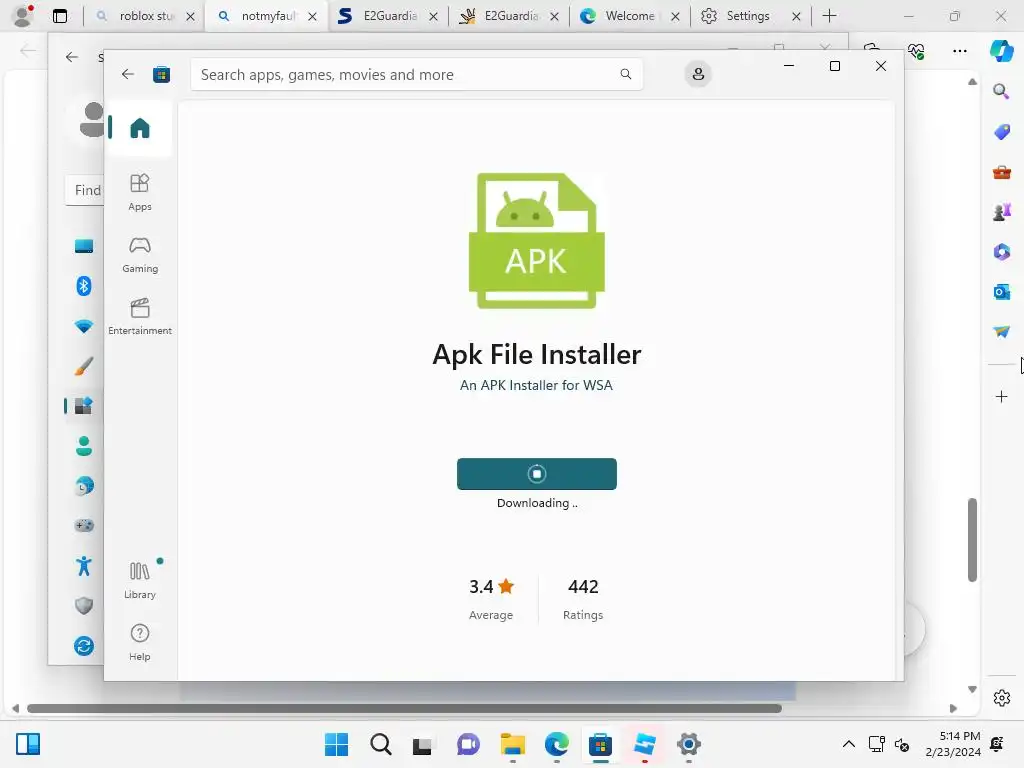Click the horizontal page scrollbar

[x=404, y=709]
